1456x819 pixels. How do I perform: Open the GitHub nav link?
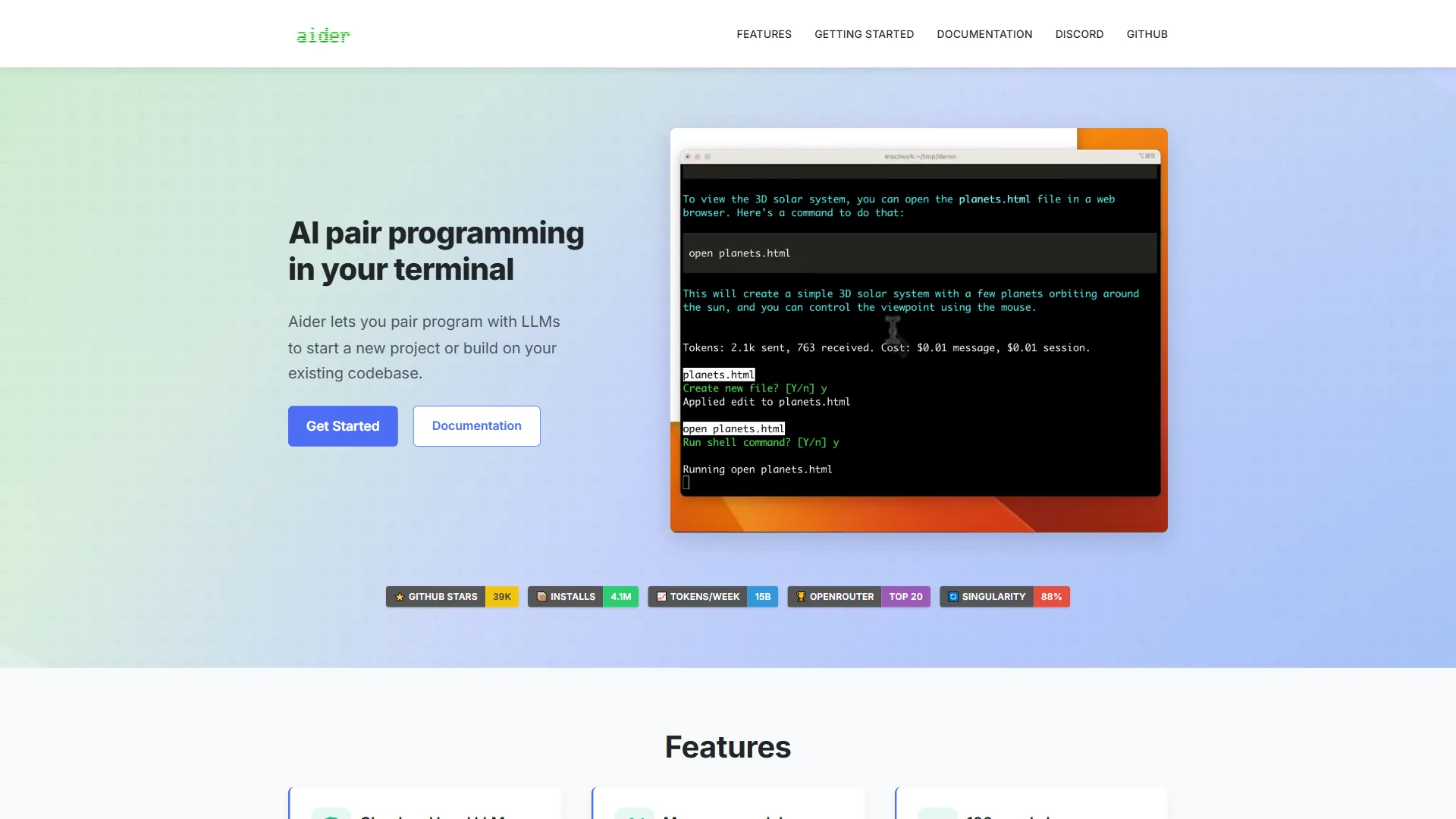tap(1147, 34)
